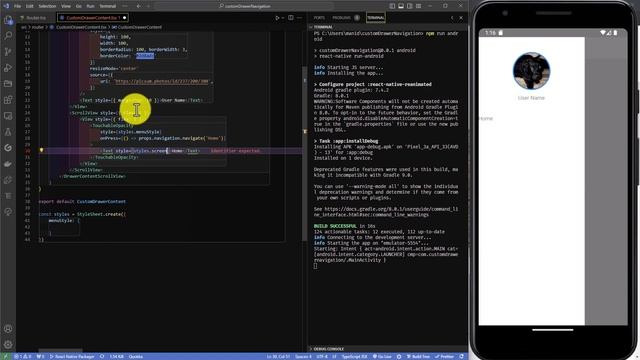Click the lightbulb quick-fix icon in editor gutter

(x=41, y=151)
